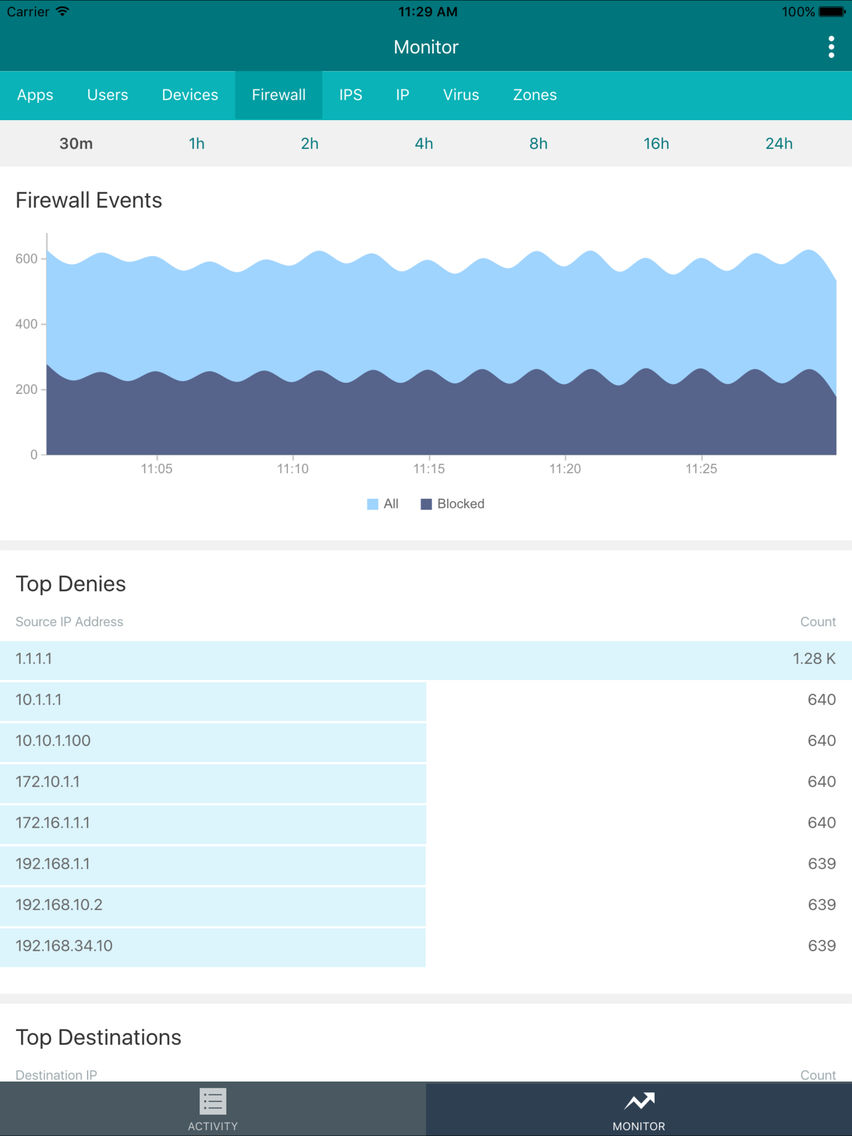
Task: Select the 16h time range
Action: (x=656, y=143)
